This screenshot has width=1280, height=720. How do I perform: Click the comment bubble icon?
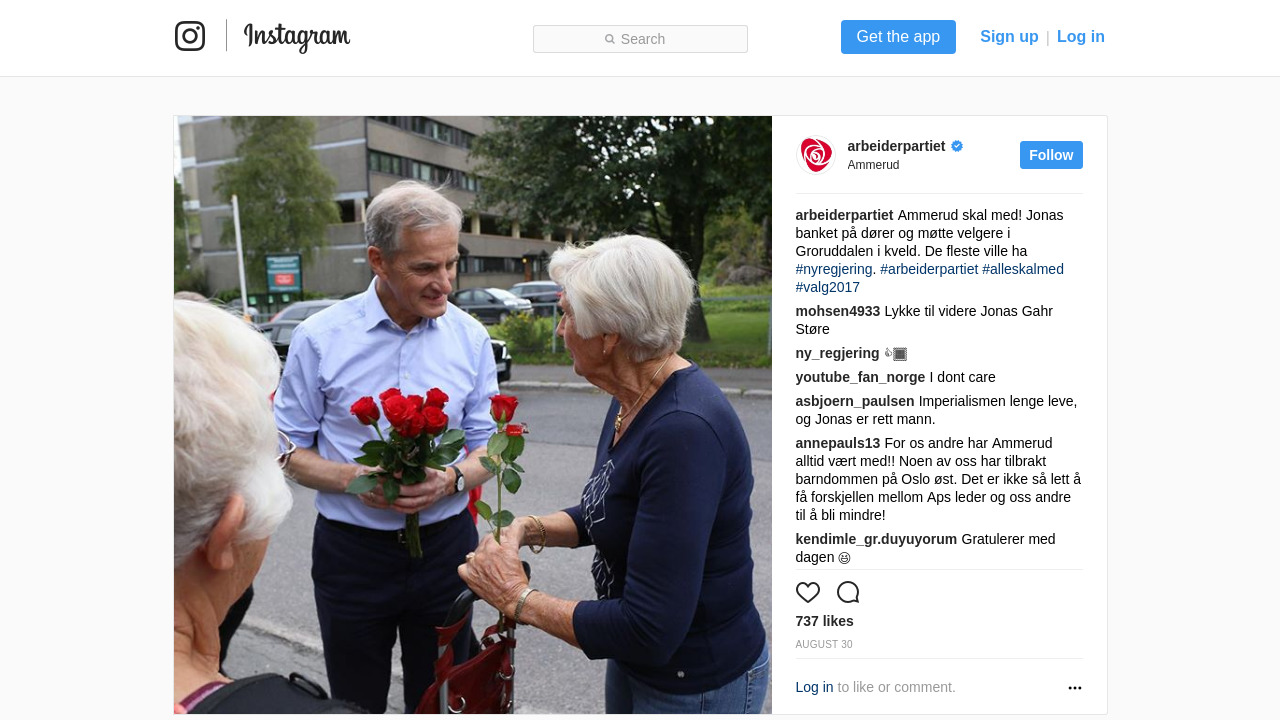pos(848,592)
